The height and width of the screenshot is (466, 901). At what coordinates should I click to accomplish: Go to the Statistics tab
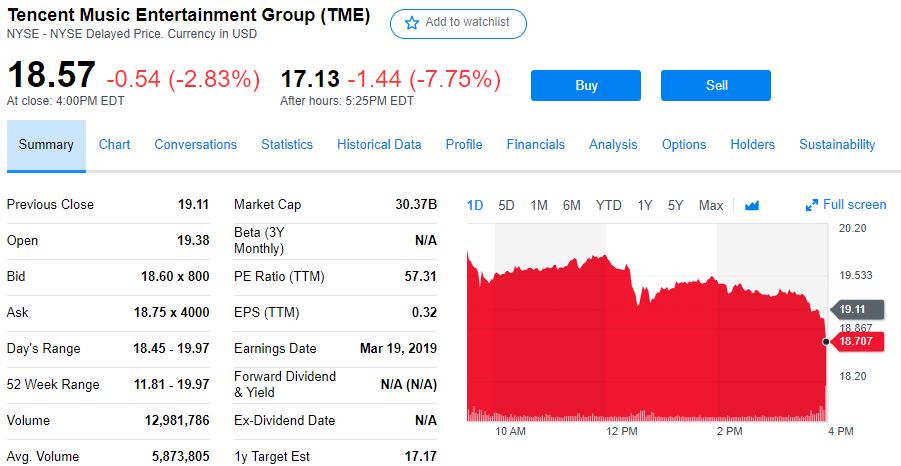[x=287, y=145]
